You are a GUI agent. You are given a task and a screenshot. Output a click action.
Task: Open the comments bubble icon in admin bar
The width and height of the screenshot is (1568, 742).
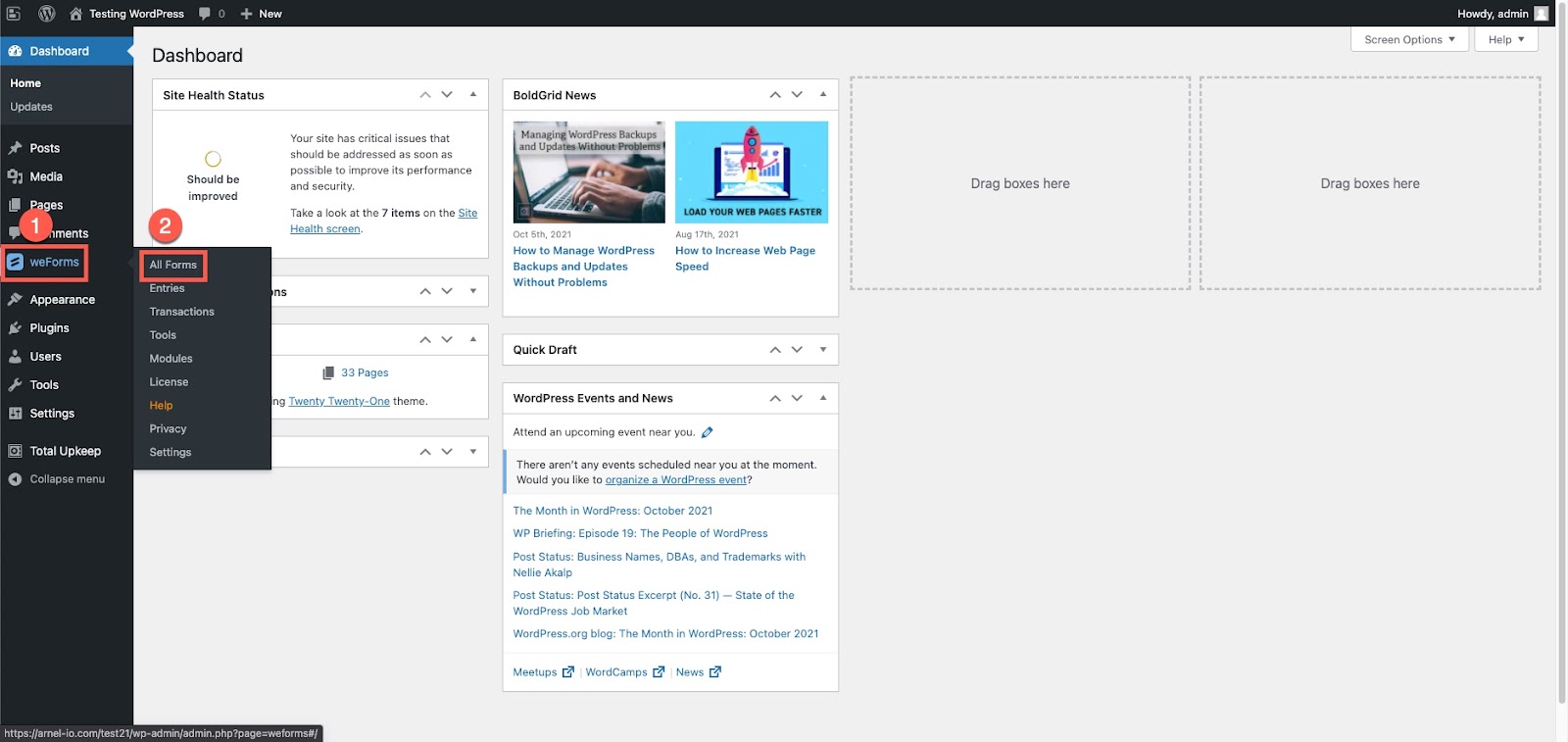pyautogui.click(x=205, y=14)
